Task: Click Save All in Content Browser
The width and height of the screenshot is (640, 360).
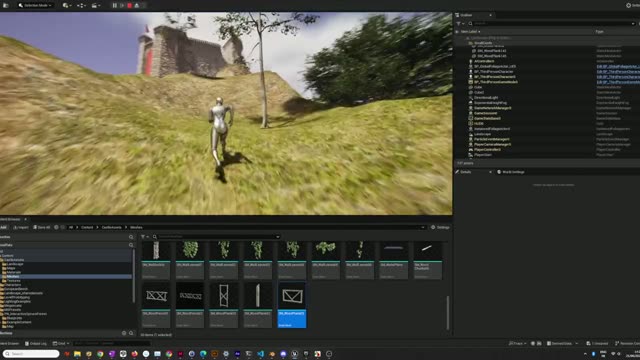Action: coord(42,227)
